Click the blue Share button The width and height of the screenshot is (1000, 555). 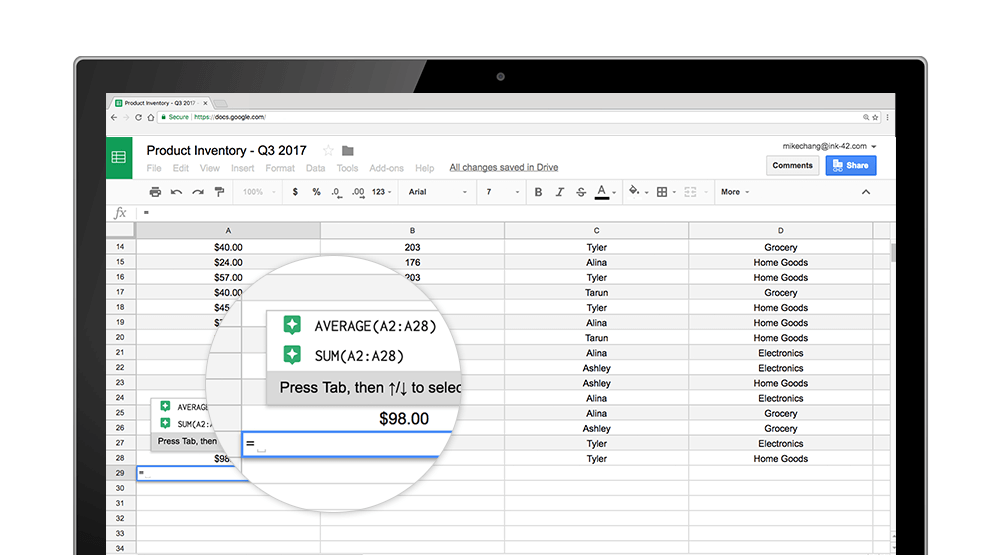pos(851,165)
